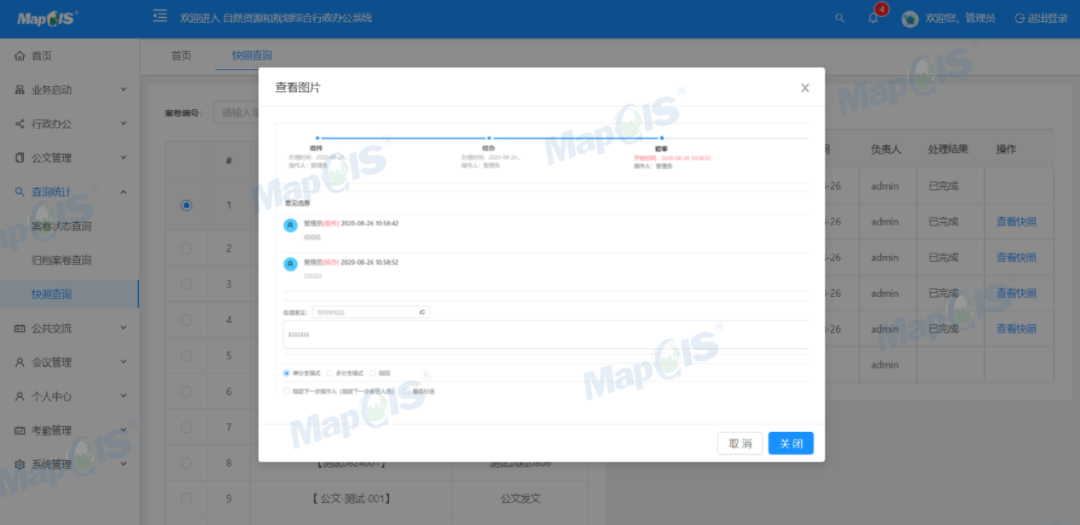Click the 系统管理 gear icon in sidebar

[19, 464]
